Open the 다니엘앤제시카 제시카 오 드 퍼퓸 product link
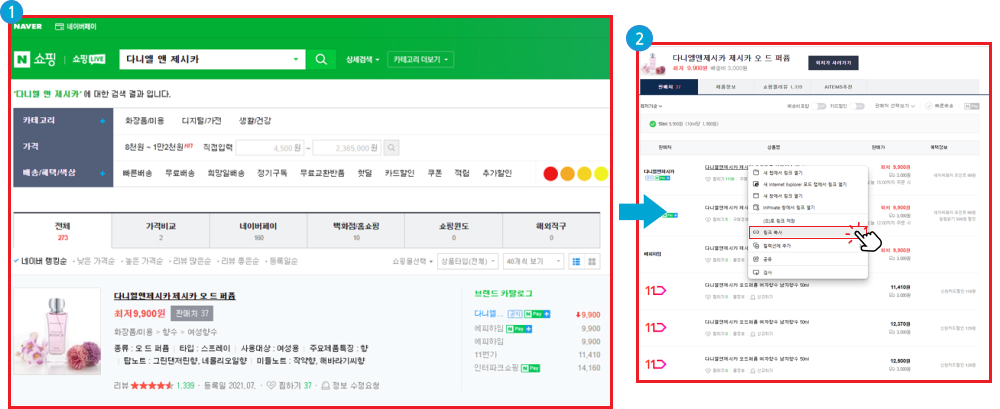The width and height of the screenshot is (1000, 409). 175,296
